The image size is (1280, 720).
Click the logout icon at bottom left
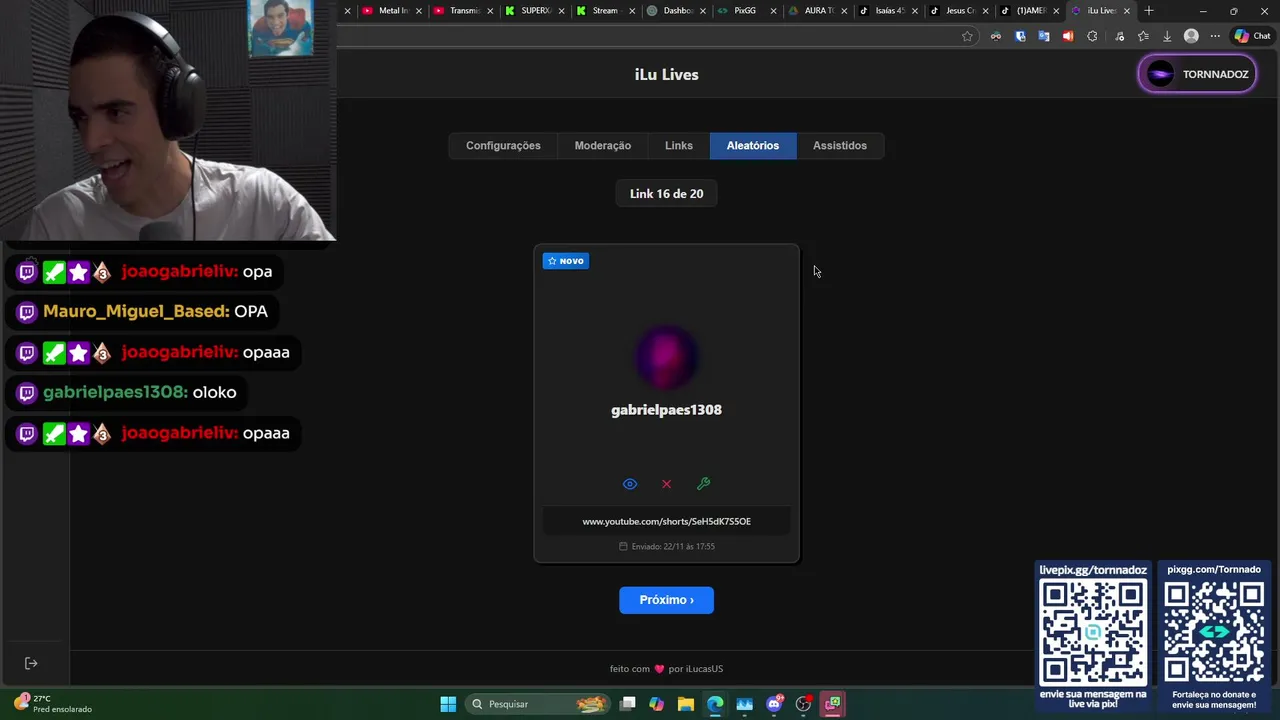(31, 663)
